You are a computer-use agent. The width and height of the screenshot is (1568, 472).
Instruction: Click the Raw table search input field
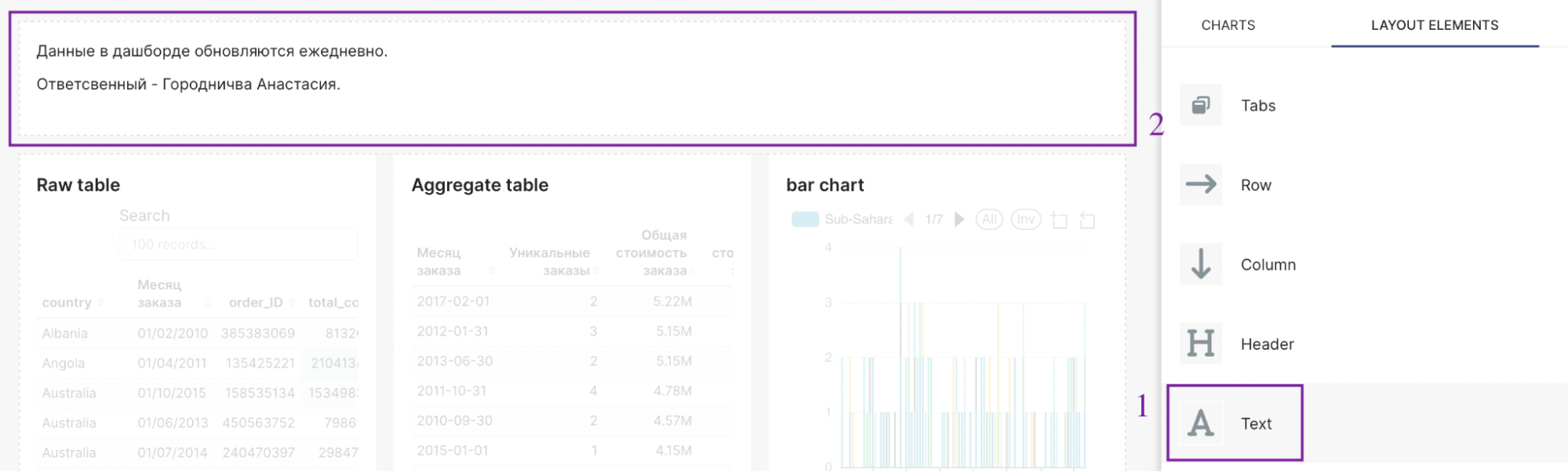238,245
